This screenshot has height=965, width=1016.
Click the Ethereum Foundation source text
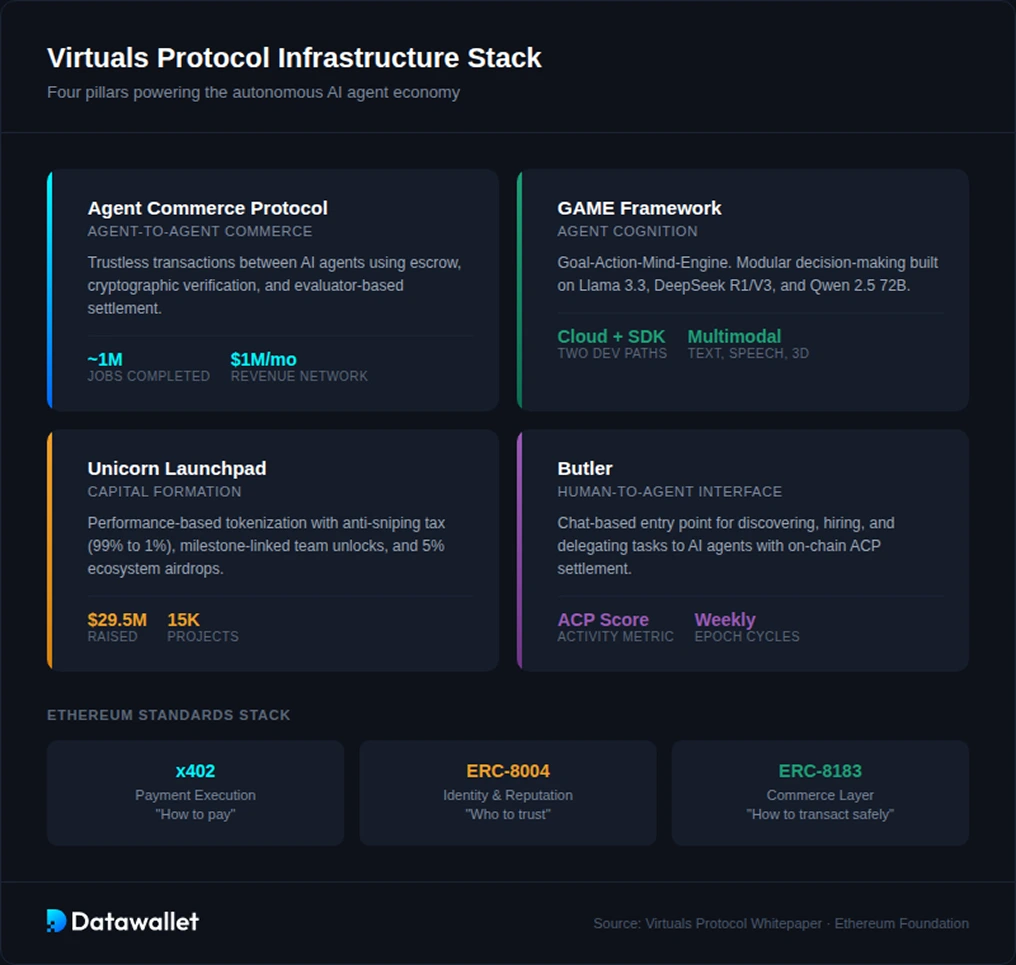pyautogui.click(x=901, y=923)
